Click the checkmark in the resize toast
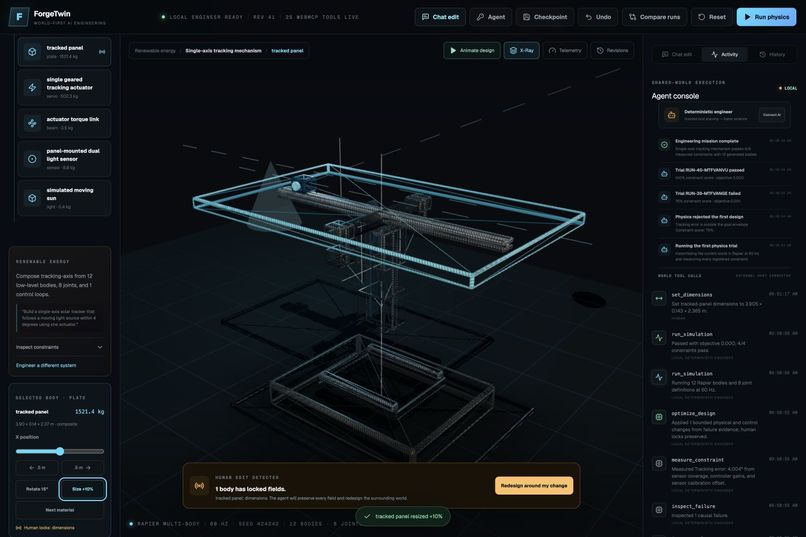 [367, 516]
